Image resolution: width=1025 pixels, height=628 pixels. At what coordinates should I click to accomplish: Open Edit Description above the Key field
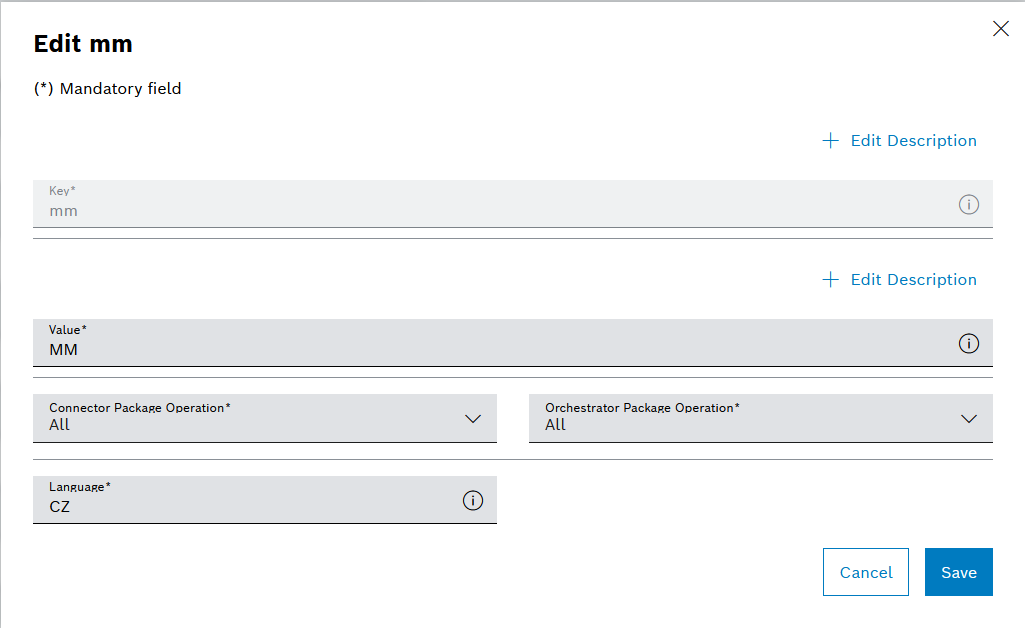(x=913, y=140)
